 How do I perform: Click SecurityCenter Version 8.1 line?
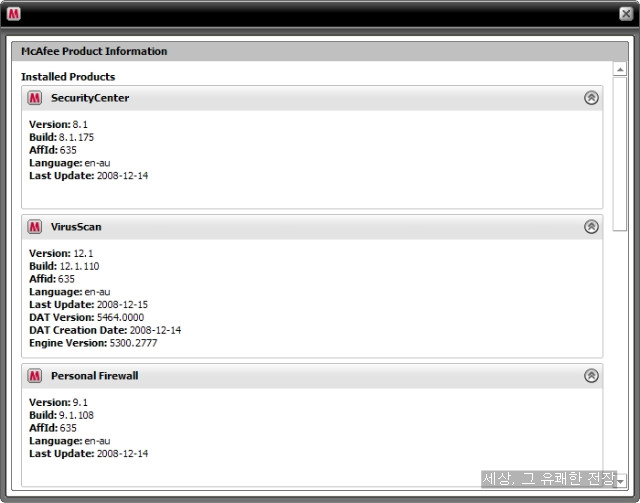point(58,124)
